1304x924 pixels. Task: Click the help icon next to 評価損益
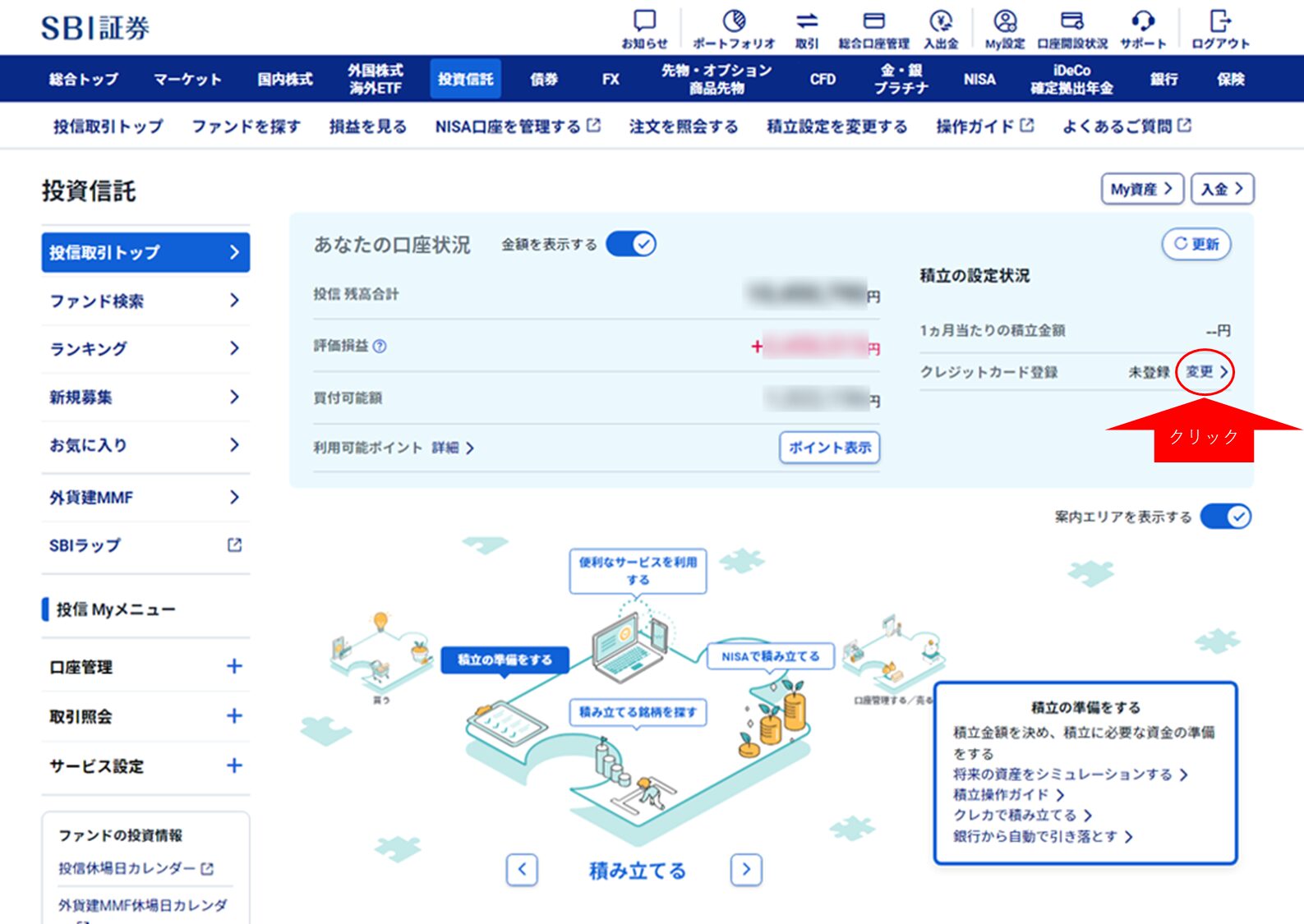coord(380,347)
